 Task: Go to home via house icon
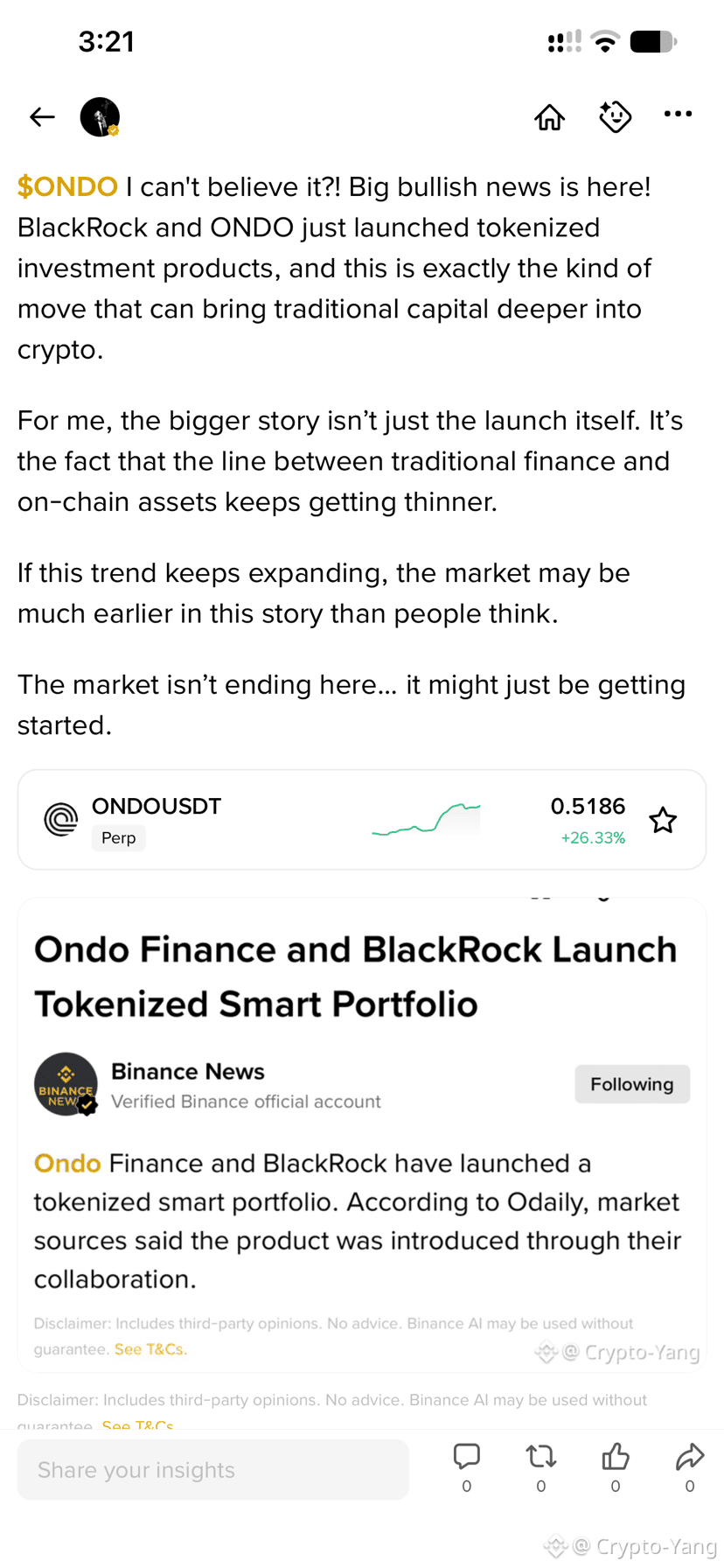point(549,116)
